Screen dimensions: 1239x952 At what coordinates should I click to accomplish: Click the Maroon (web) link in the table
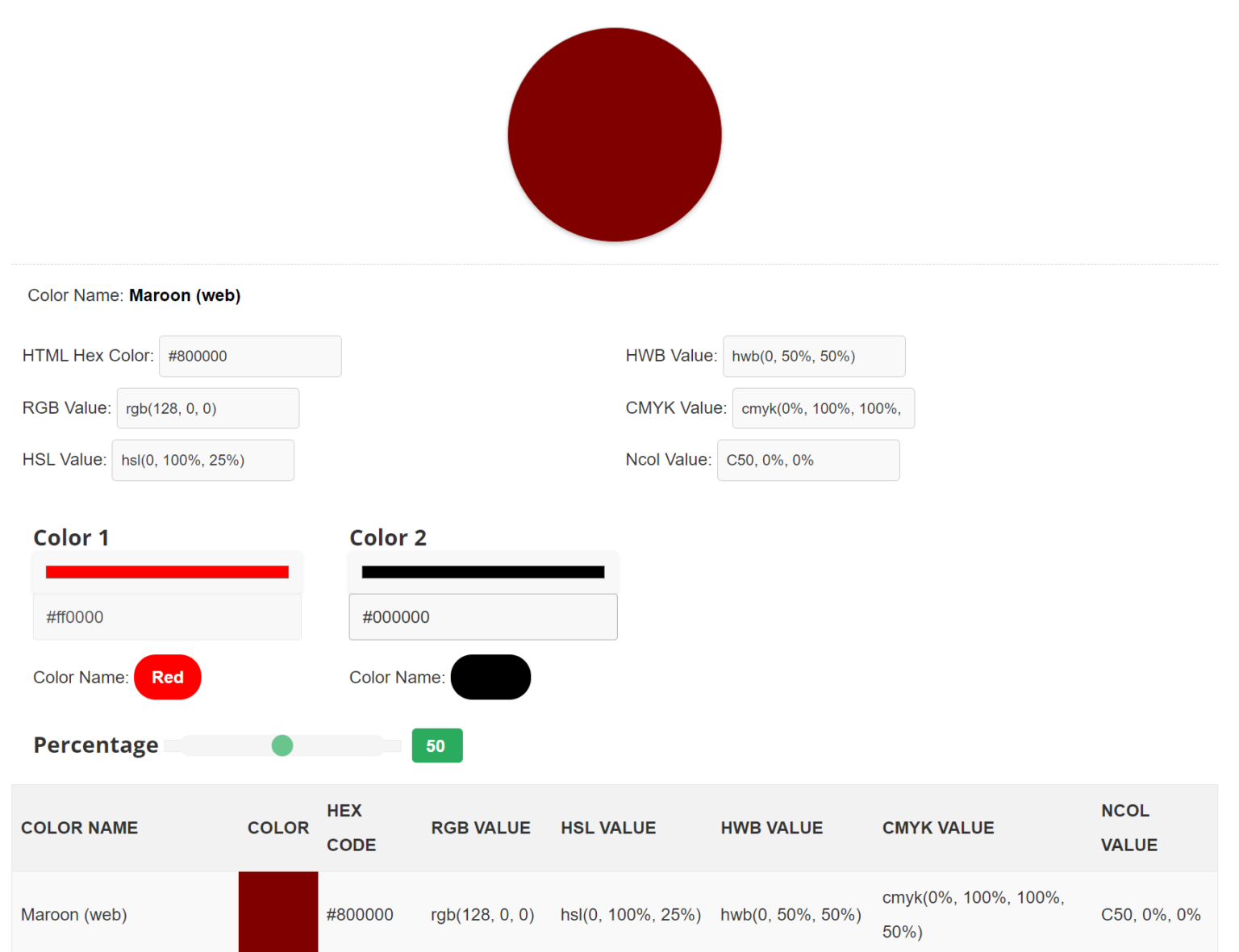[x=73, y=914]
